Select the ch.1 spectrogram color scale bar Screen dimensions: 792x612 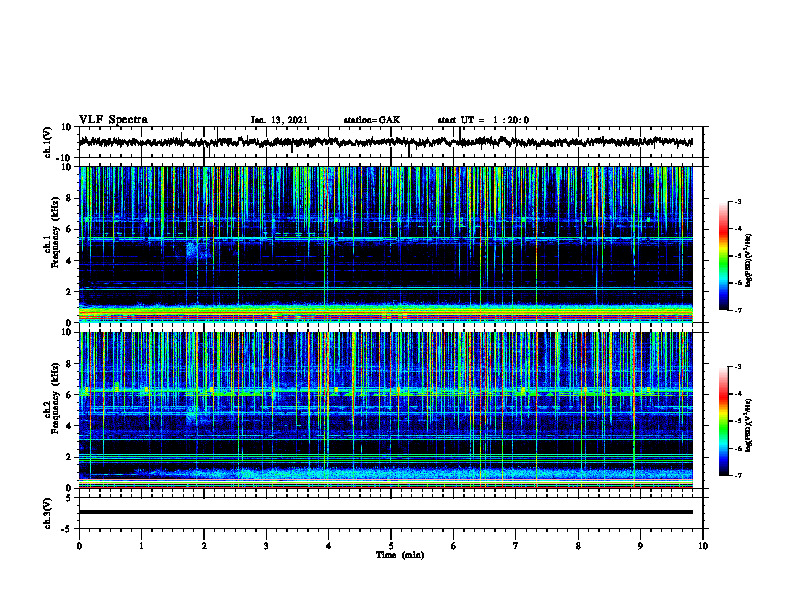(x=723, y=256)
